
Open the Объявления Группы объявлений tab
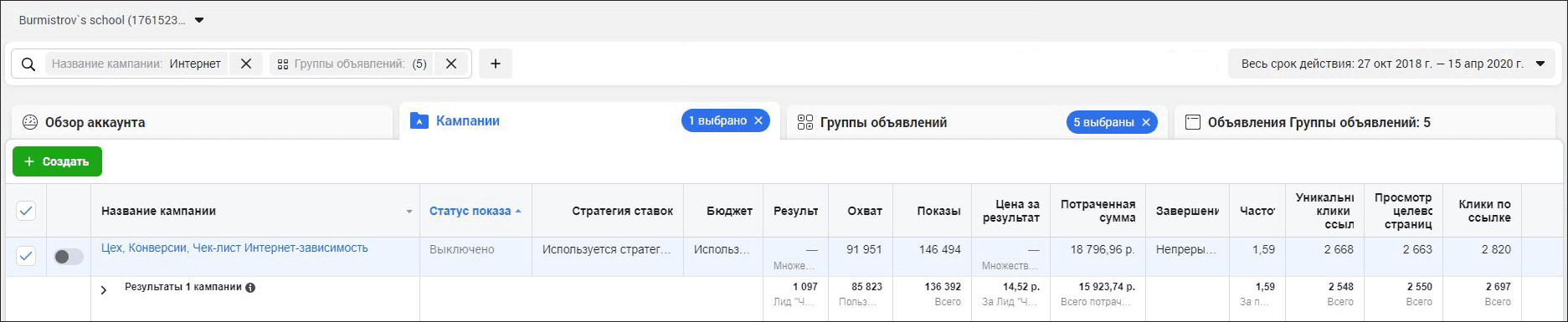[x=1319, y=122]
